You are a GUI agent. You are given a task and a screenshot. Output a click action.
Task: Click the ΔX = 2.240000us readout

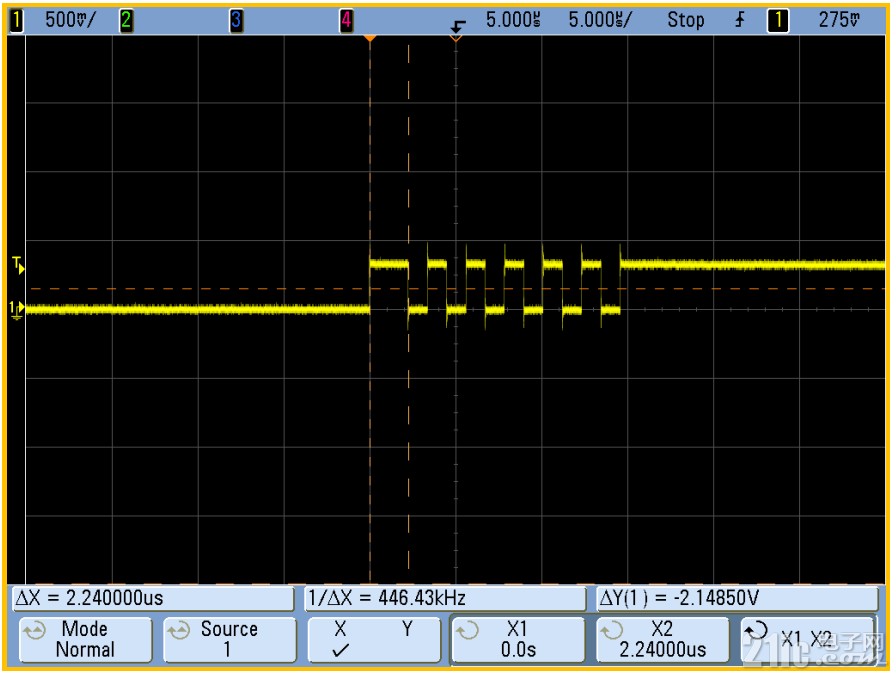(x=153, y=598)
